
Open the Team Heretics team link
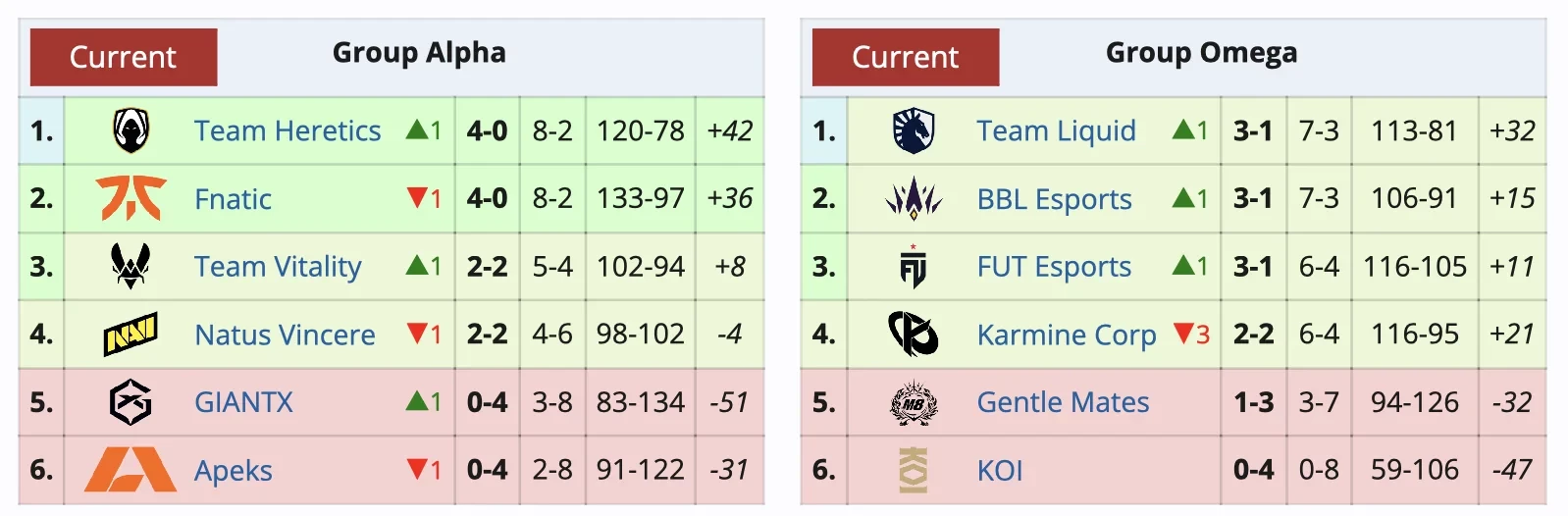coord(287,130)
